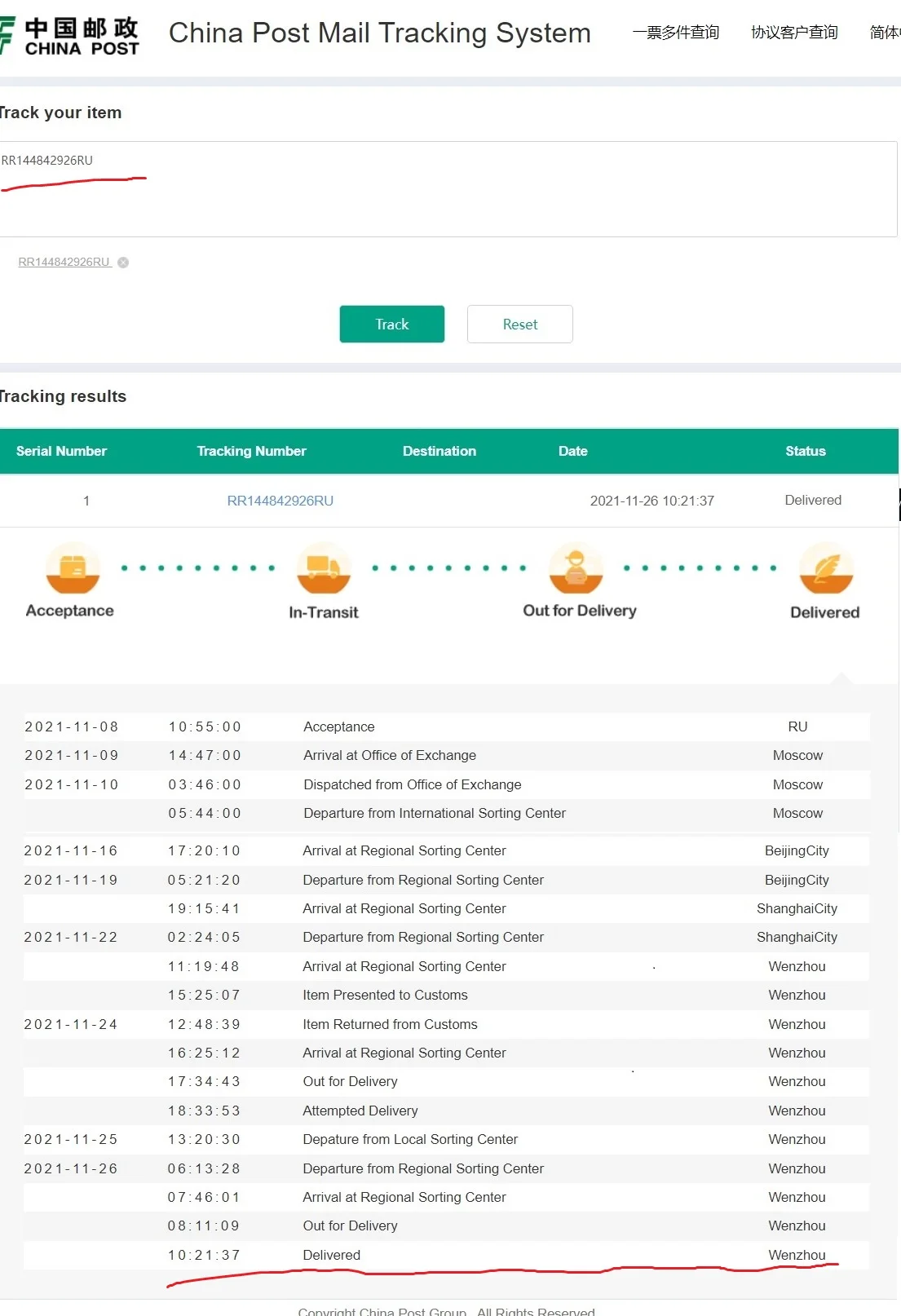Click the Tracking Number column header

pos(251,451)
